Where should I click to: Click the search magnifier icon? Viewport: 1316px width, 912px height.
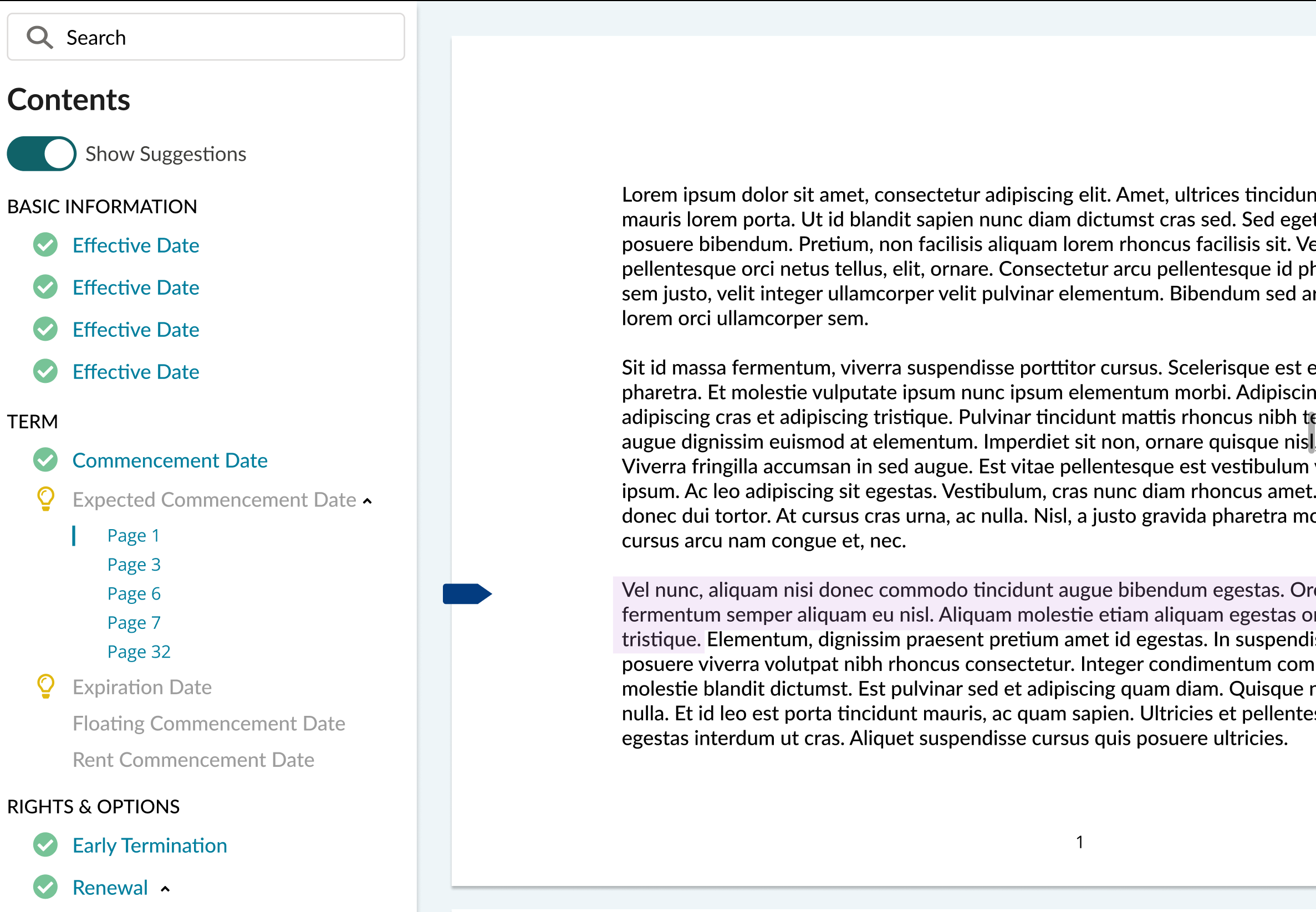tap(39, 38)
